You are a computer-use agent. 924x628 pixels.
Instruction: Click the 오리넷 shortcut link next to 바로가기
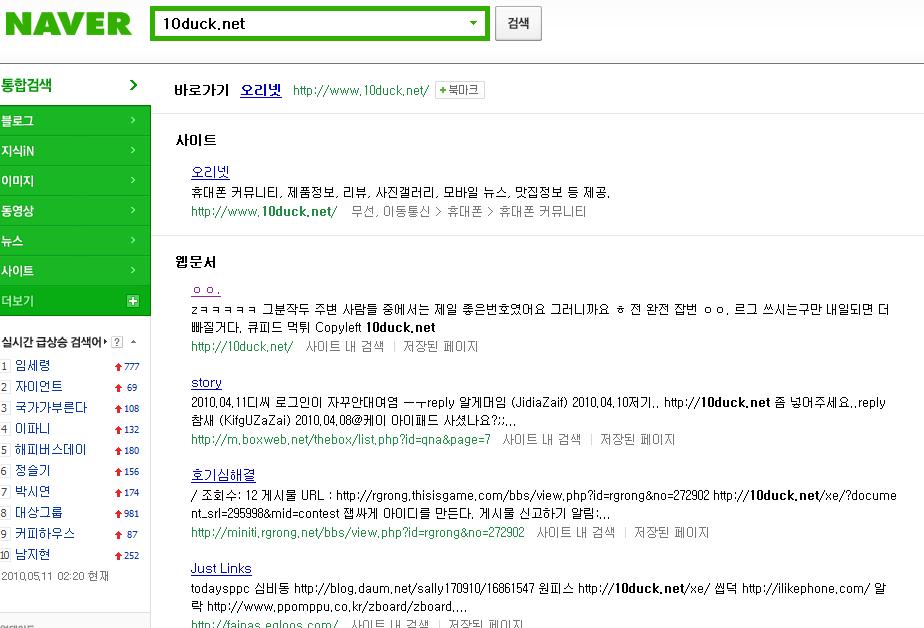point(260,90)
